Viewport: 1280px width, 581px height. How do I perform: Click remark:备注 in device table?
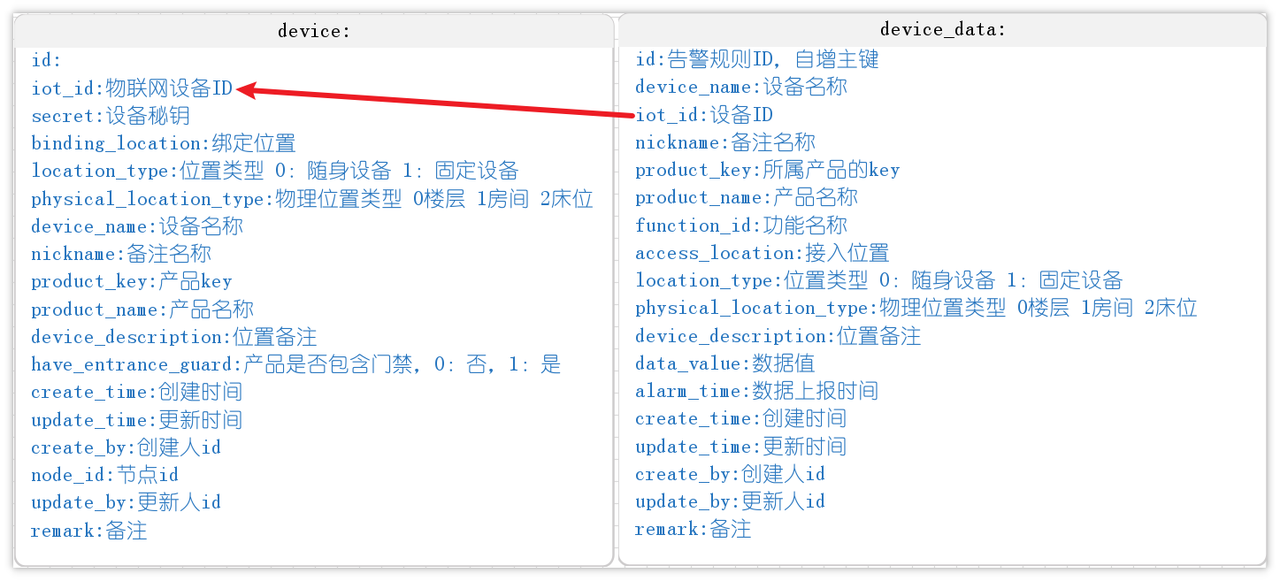pyautogui.click(x=89, y=531)
